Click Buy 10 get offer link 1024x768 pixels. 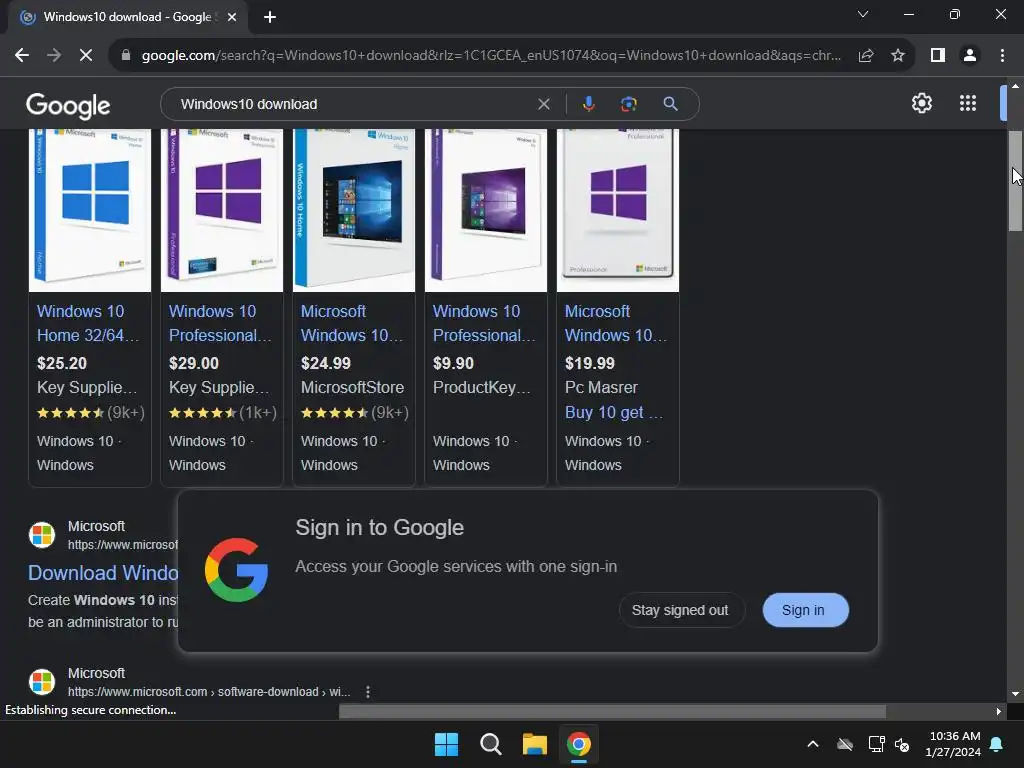613,412
